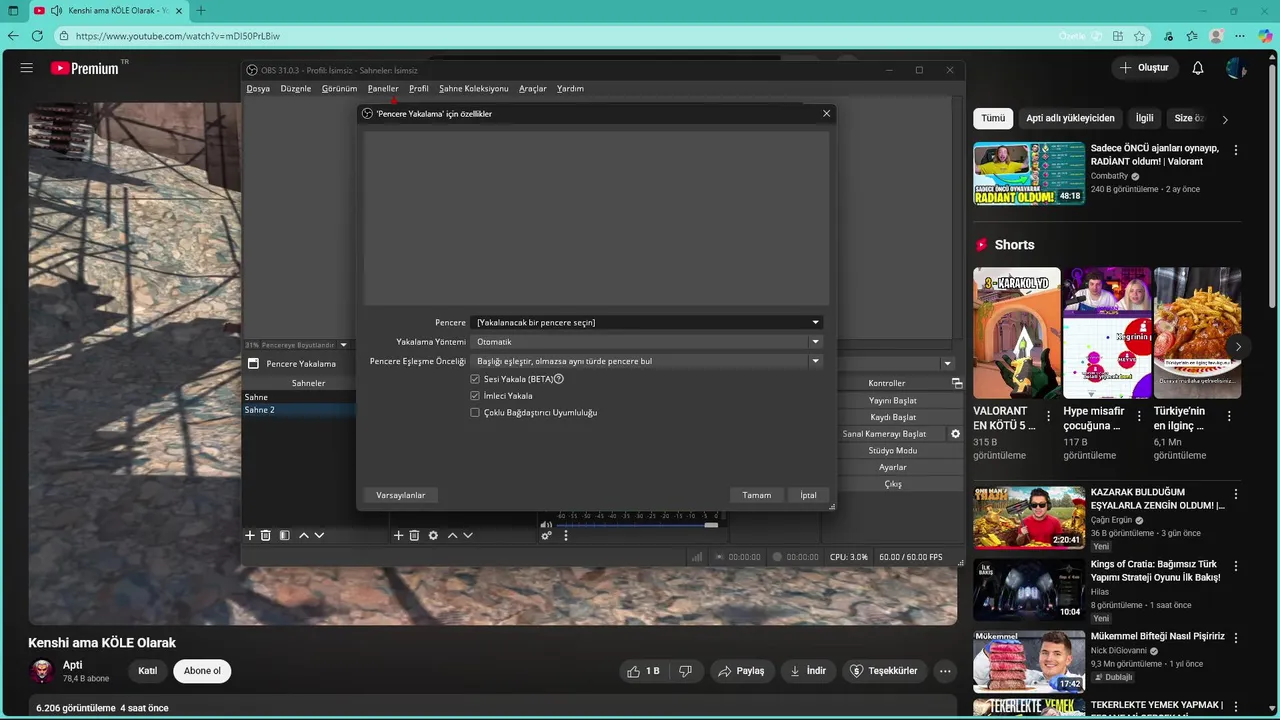The image size is (1280, 720).
Task: Dislike the video with the thumbs down
Action: (x=685, y=671)
